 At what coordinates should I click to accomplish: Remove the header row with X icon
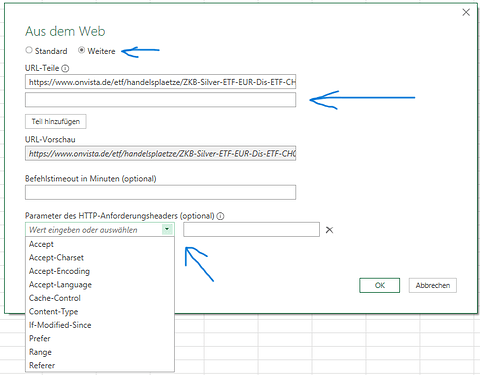coord(329,230)
